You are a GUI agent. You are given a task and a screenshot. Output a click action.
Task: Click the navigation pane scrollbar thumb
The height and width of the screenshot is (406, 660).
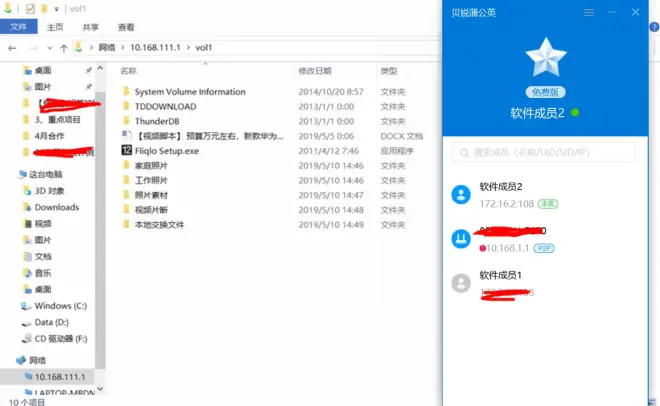100,229
